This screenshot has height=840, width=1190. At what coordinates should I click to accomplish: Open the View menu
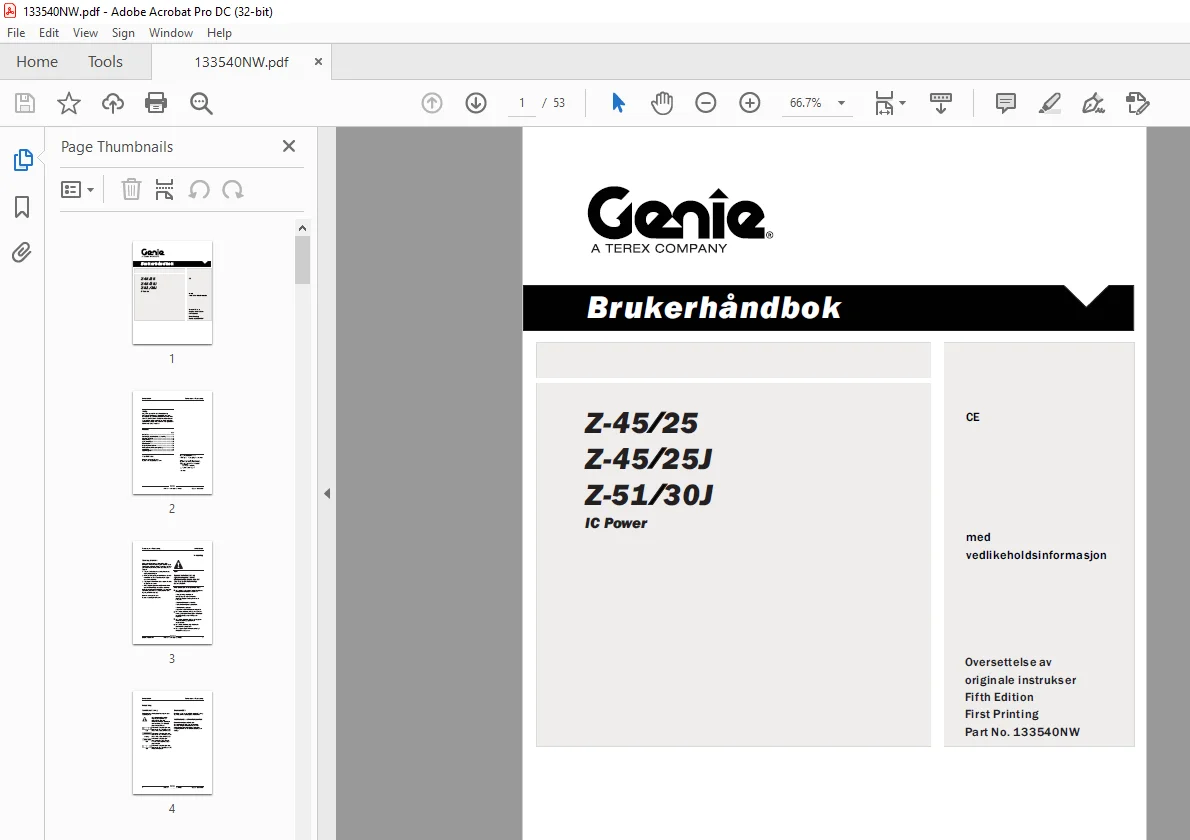click(x=85, y=33)
